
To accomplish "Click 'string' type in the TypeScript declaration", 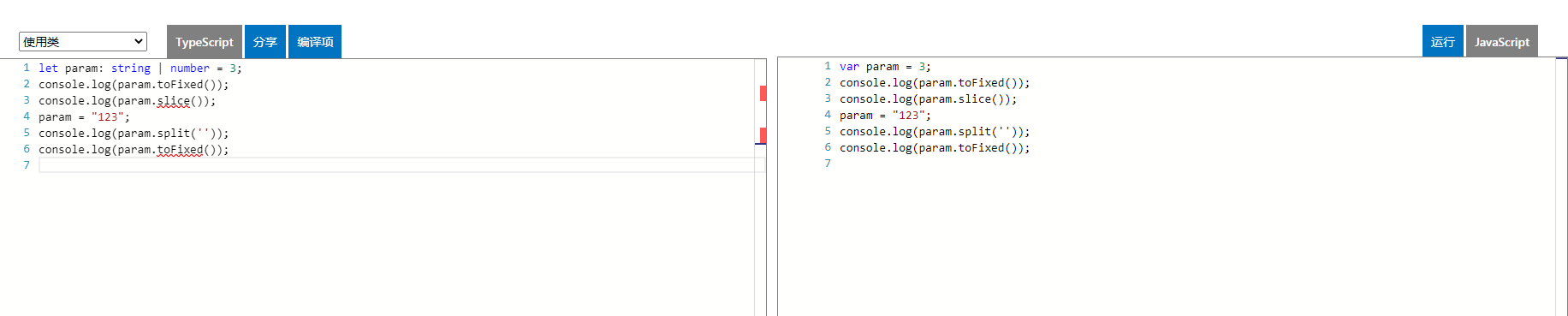I will click(x=131, y=69).
